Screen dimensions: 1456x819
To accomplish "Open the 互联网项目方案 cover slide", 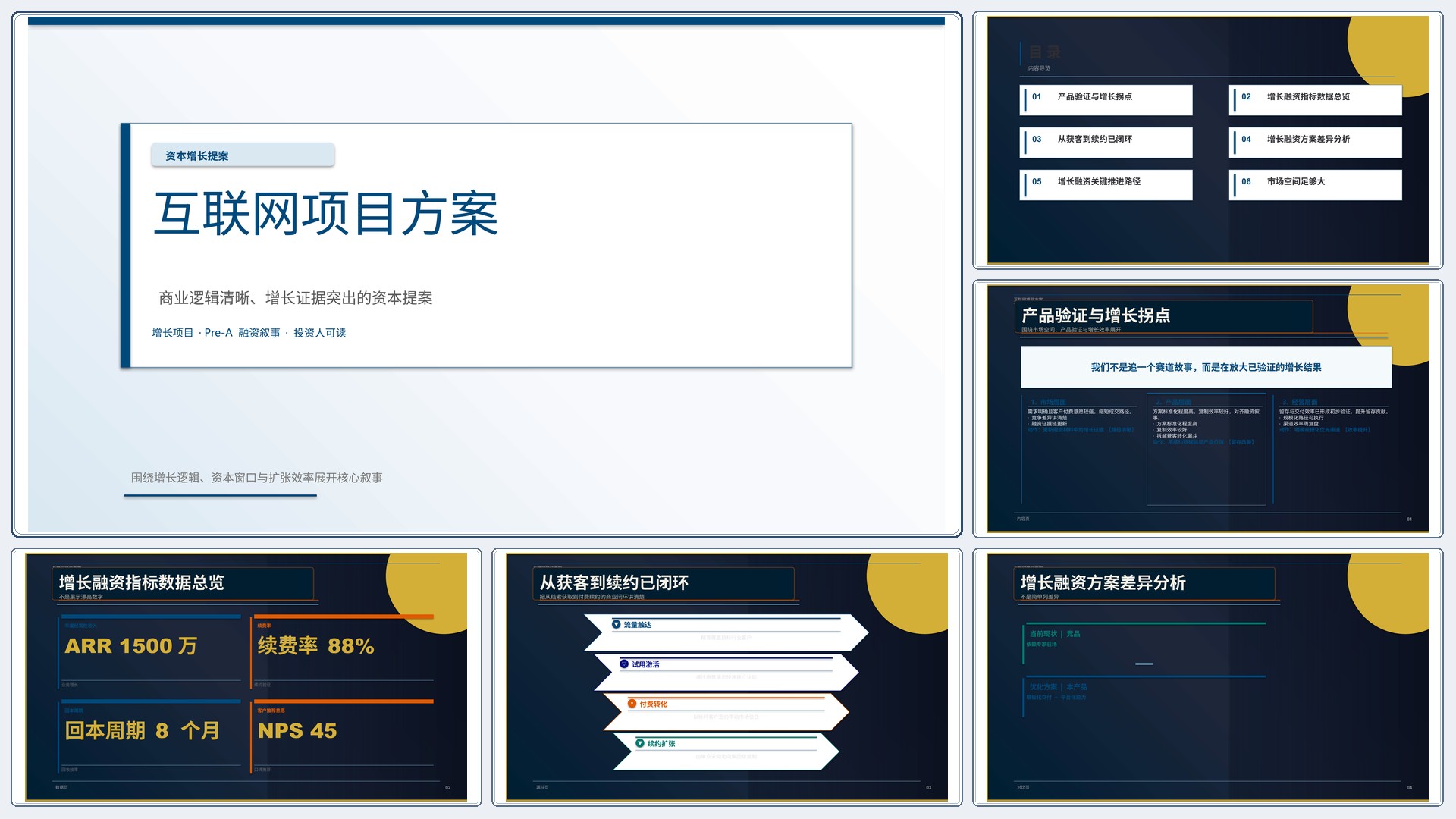I will click(486, 274).
